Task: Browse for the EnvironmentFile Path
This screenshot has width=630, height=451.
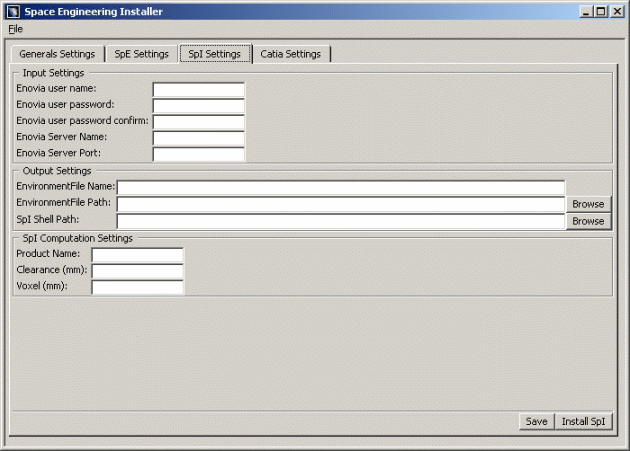Action: coord(588,204)
